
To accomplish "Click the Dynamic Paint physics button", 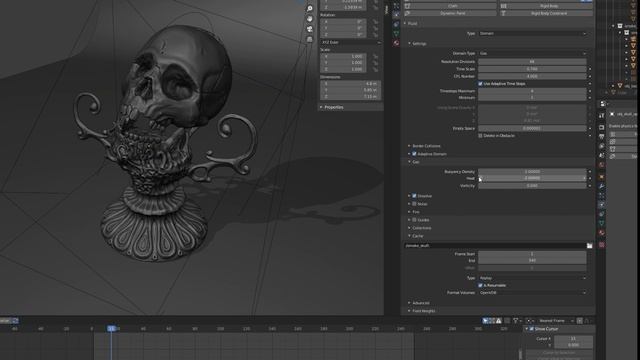I will (451, 13).
